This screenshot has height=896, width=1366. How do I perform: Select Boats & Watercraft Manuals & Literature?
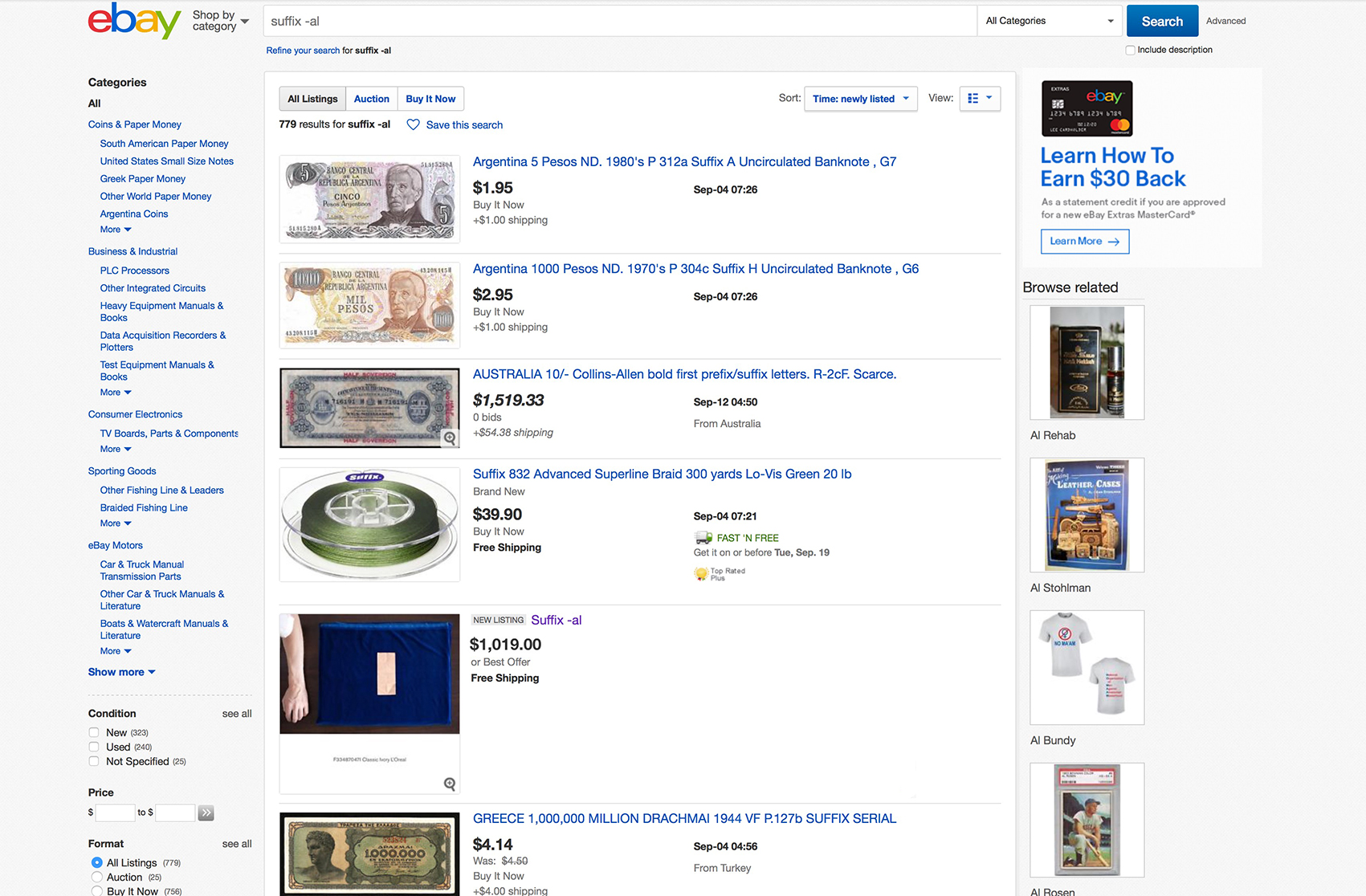(x=164, y=629)
